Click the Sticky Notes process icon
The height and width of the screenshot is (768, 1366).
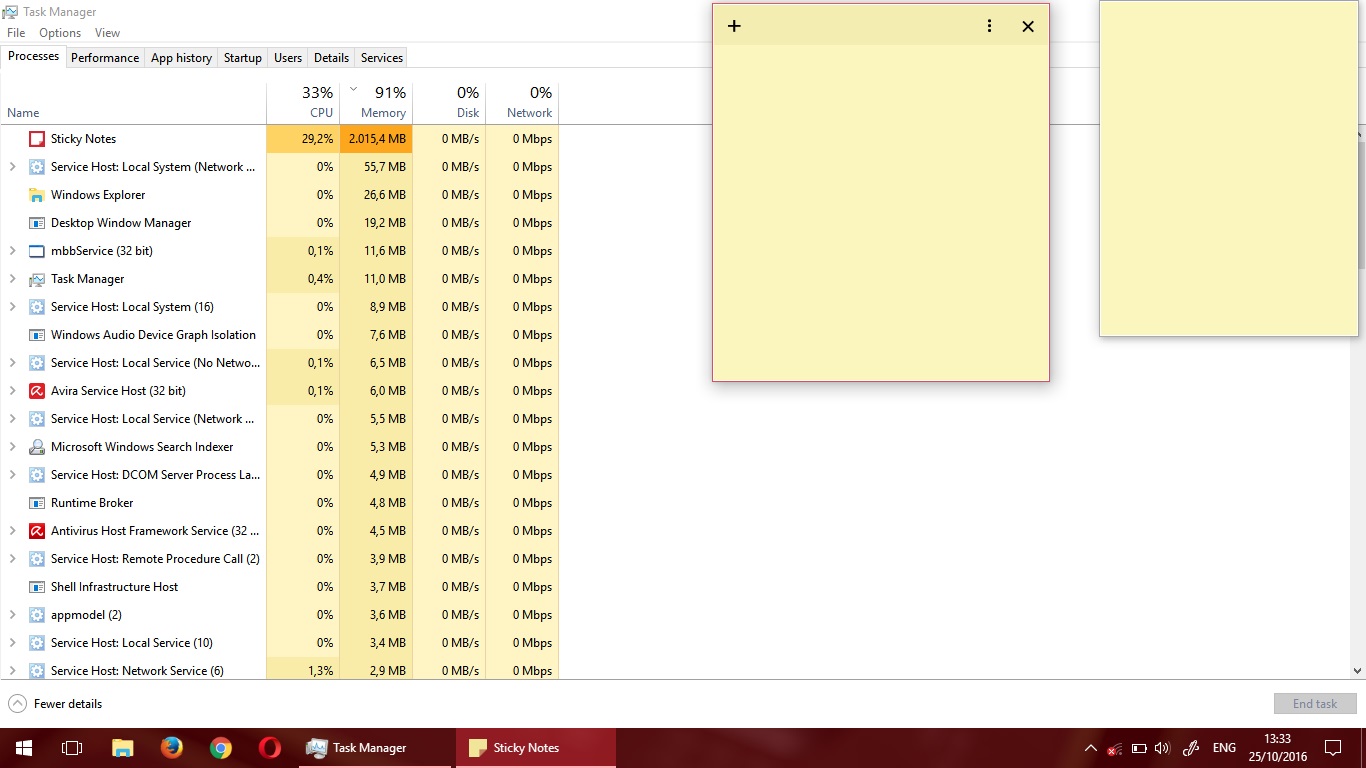37,139
